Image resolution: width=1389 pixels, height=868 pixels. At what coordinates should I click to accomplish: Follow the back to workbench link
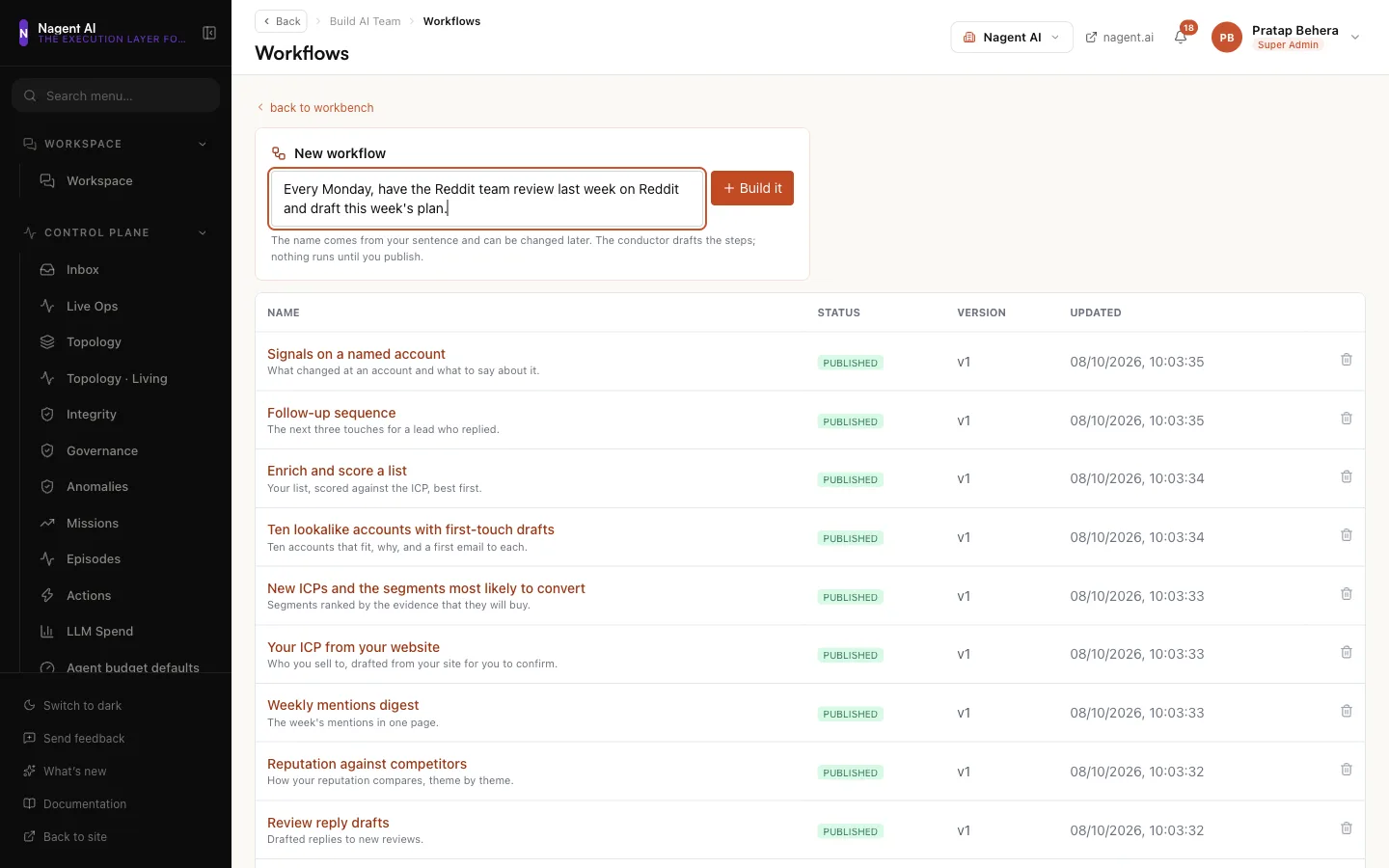click(x=315, y=108)
